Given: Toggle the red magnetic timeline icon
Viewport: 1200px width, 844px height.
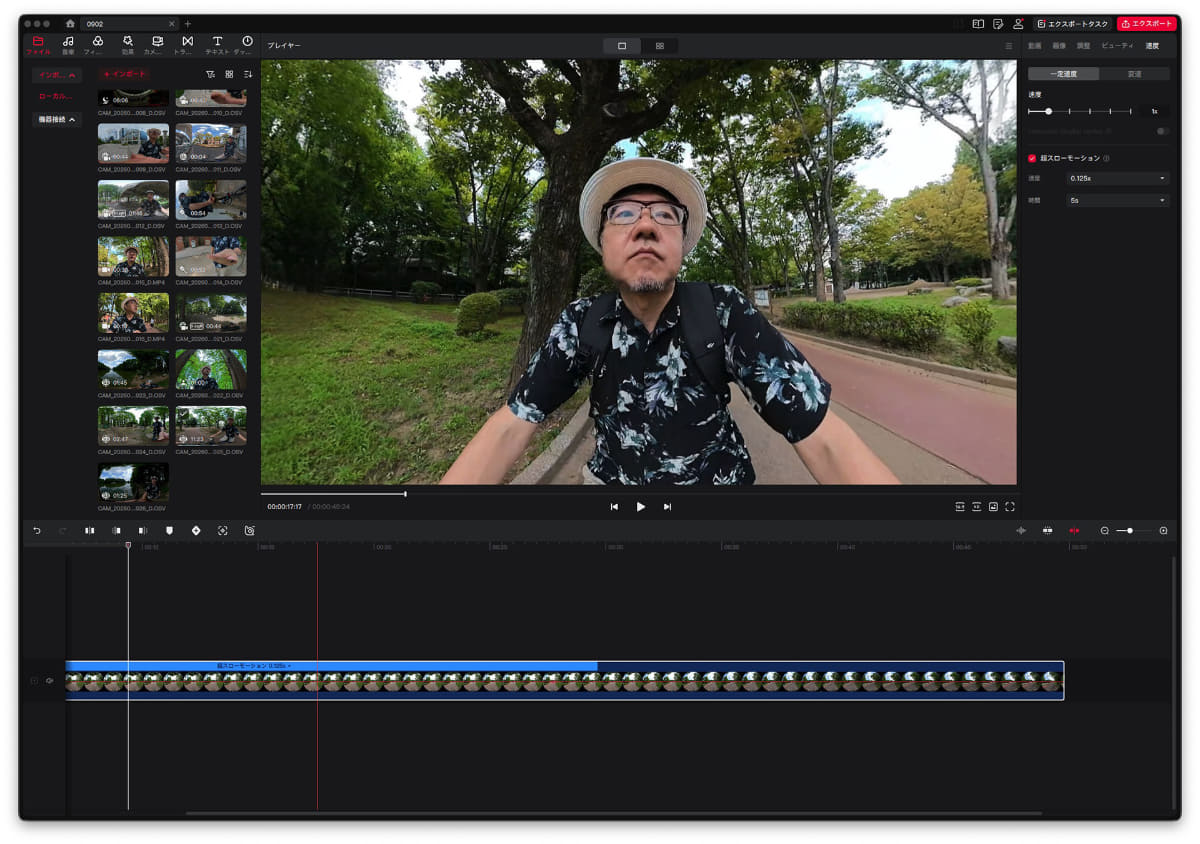Looking at the screenshot, I should [x=1074, y=530].
